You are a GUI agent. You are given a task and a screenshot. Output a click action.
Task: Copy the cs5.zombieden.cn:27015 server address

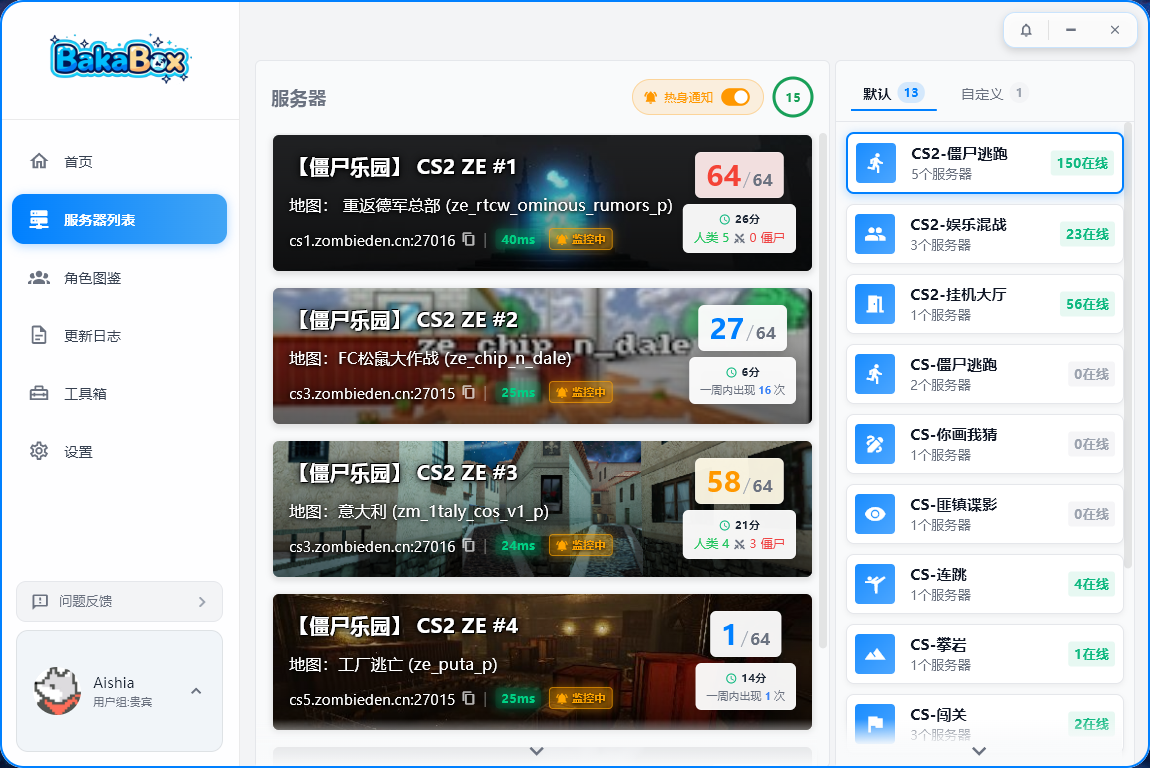(469, 699)
